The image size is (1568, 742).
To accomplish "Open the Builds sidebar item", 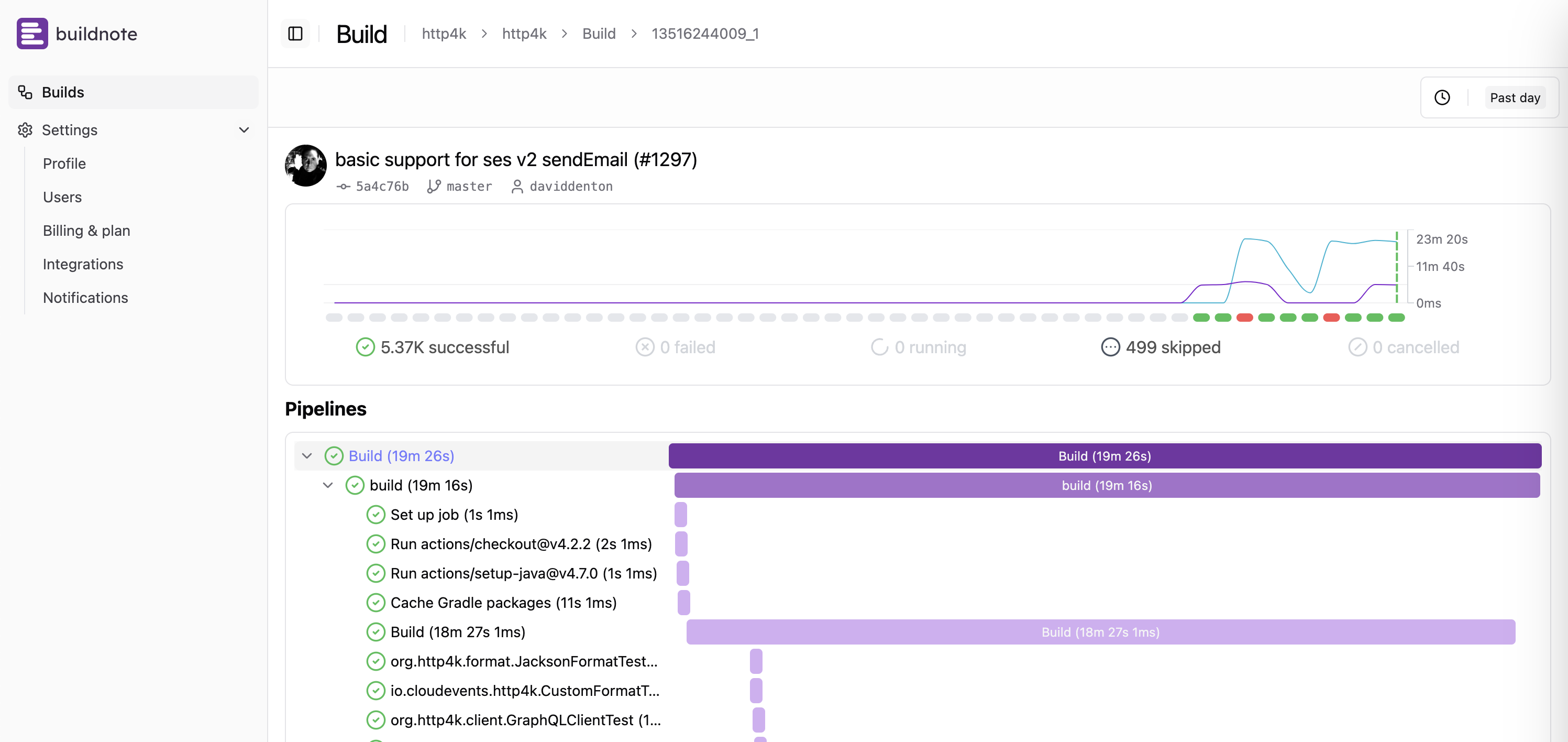I will coord(134,92).
